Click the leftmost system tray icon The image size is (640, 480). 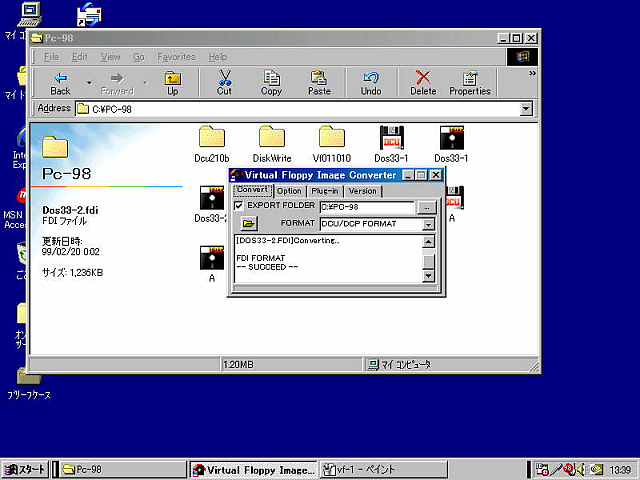pyautogui.click(x=542, y=469)
